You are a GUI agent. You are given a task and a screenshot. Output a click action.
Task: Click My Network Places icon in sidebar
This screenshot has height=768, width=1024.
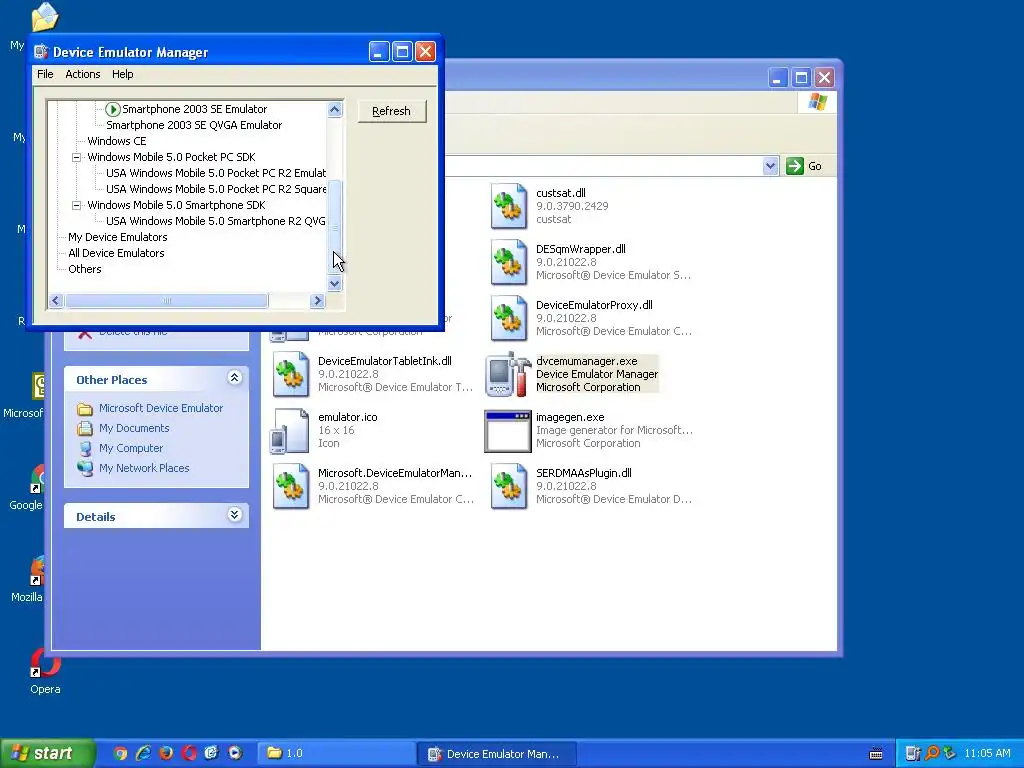[x=85, y=468]
